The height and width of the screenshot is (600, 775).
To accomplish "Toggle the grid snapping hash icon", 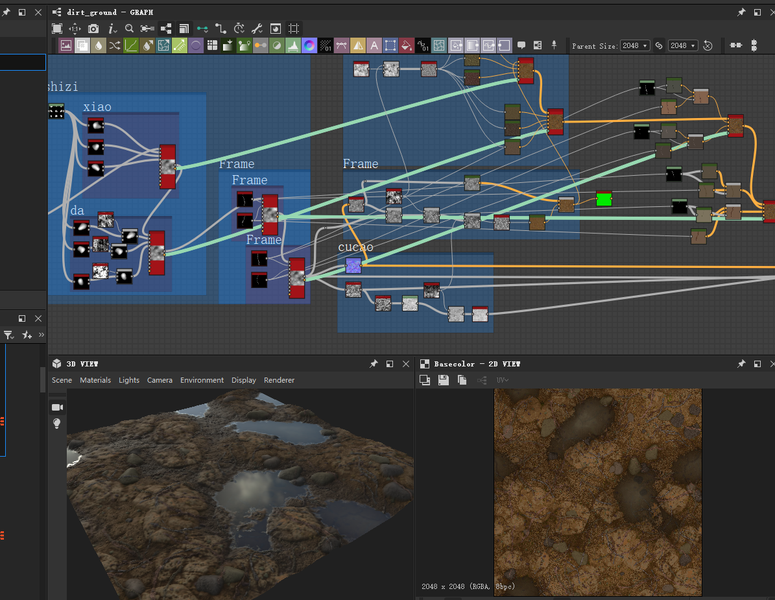I will [294, 29].
